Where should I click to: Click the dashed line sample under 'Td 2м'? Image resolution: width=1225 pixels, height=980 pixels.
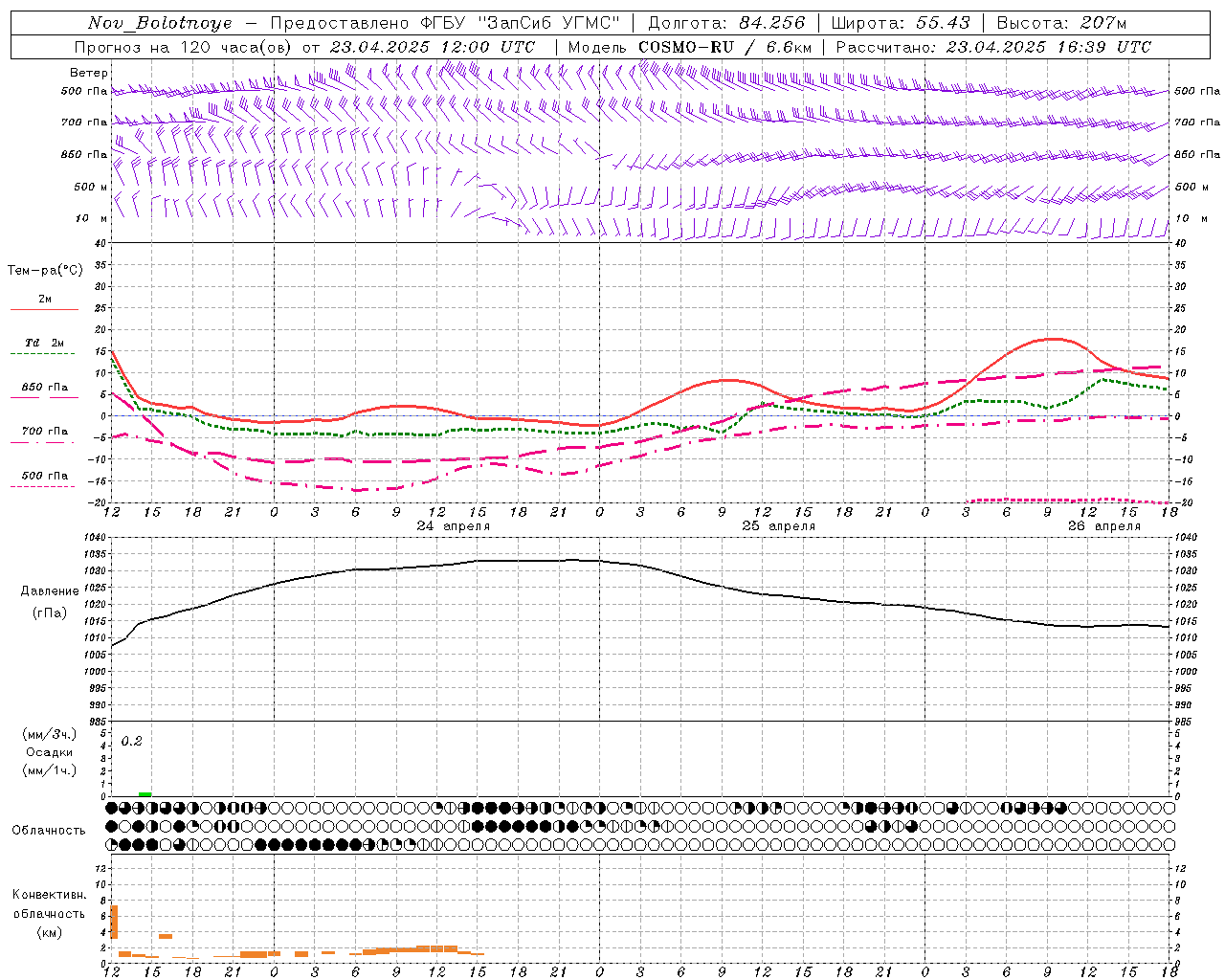click(x=42, y=354)
